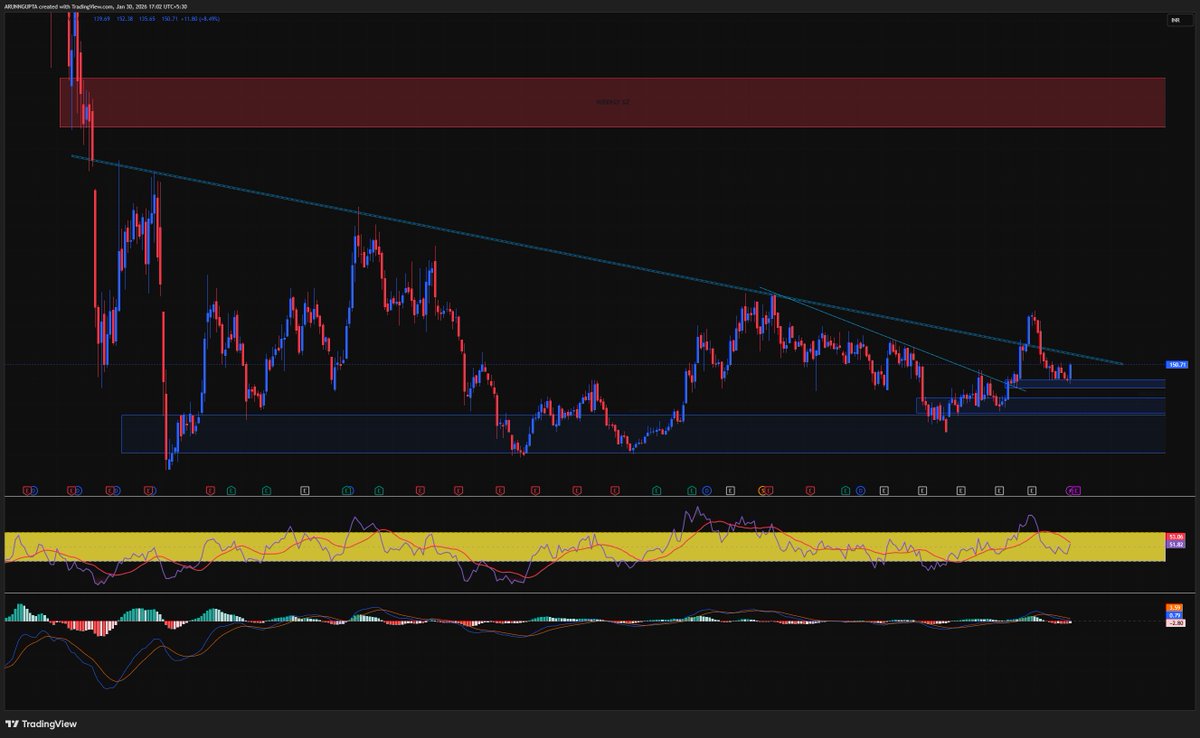
Task: Click the purple 51.82 RSI value label
Action: click(1176, 544)
